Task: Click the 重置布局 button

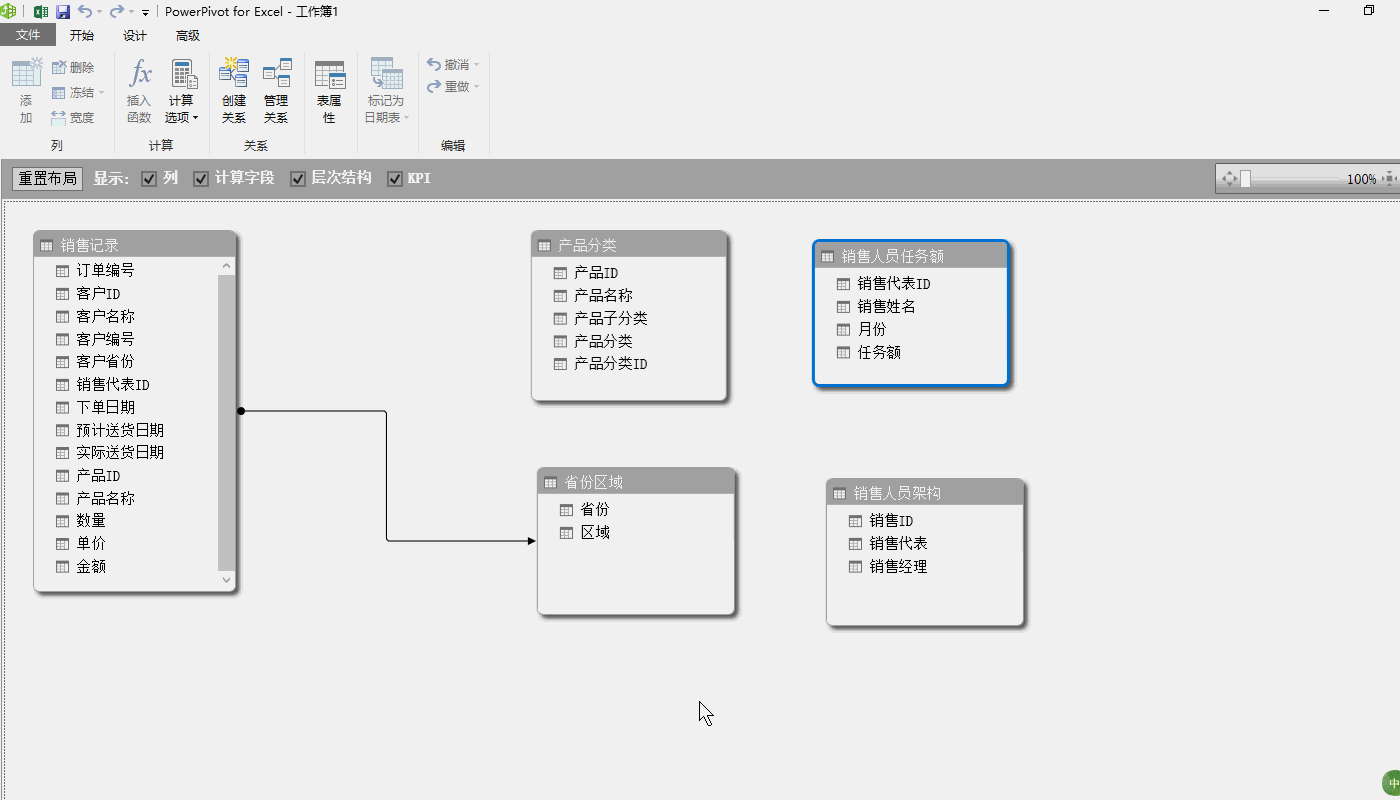Action: point(47,179)
